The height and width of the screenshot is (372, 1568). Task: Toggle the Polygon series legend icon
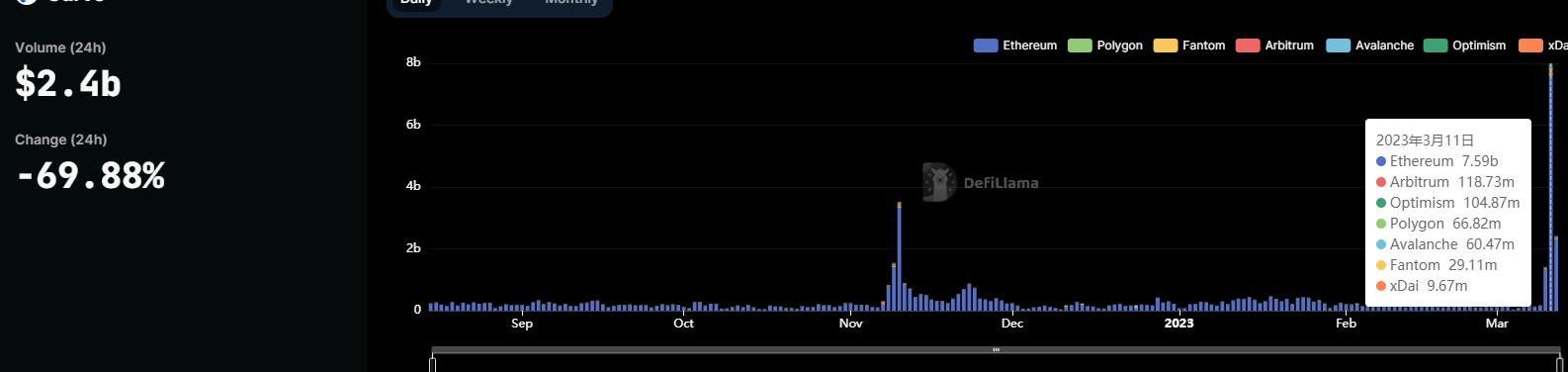coord(1080,46)
